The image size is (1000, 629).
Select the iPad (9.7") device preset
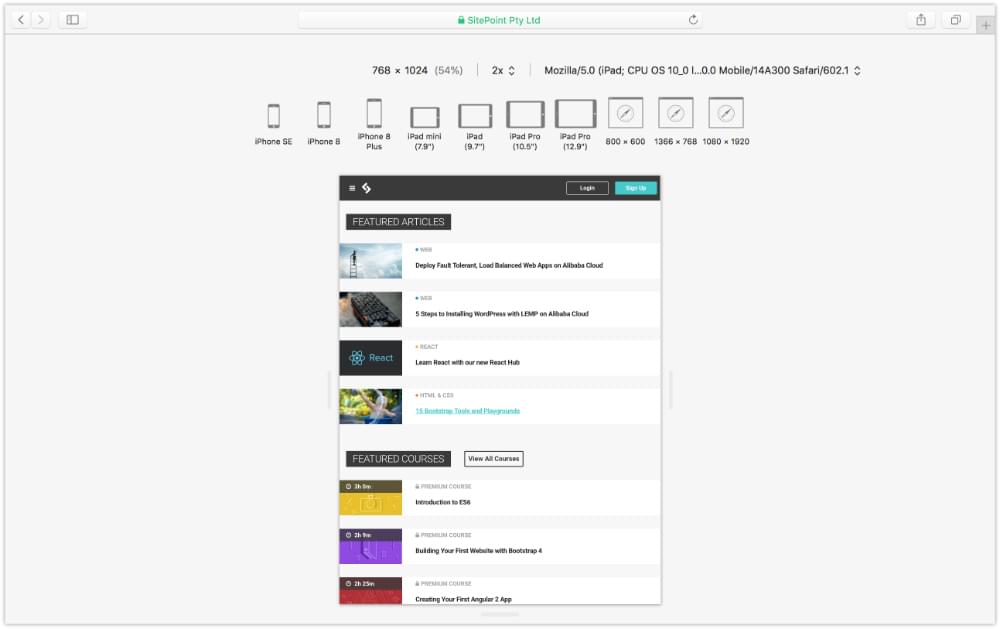tap(475, 127)
